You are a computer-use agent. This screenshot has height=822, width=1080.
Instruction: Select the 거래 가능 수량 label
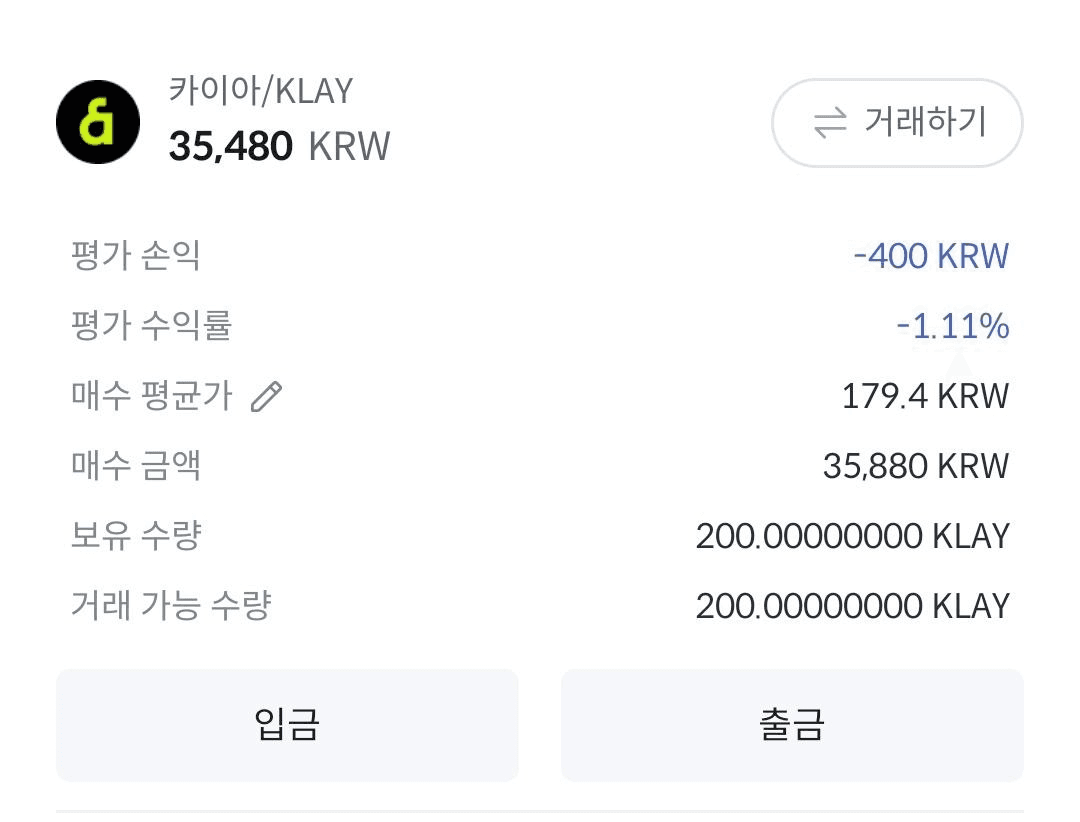pyautogui.click(x=172, y=606)
